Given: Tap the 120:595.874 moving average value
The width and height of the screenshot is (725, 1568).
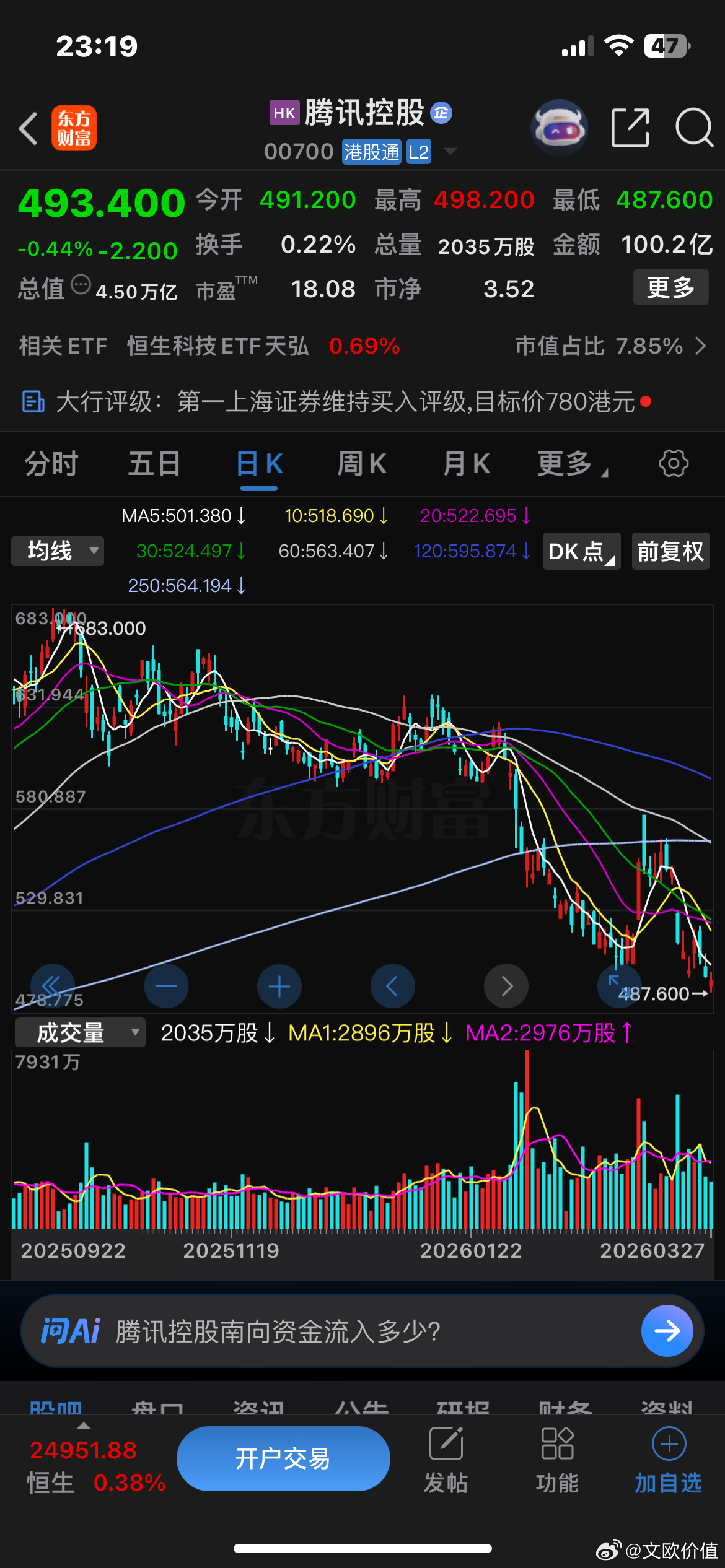Looking at the screenshot, I should [x=472, y=551].
